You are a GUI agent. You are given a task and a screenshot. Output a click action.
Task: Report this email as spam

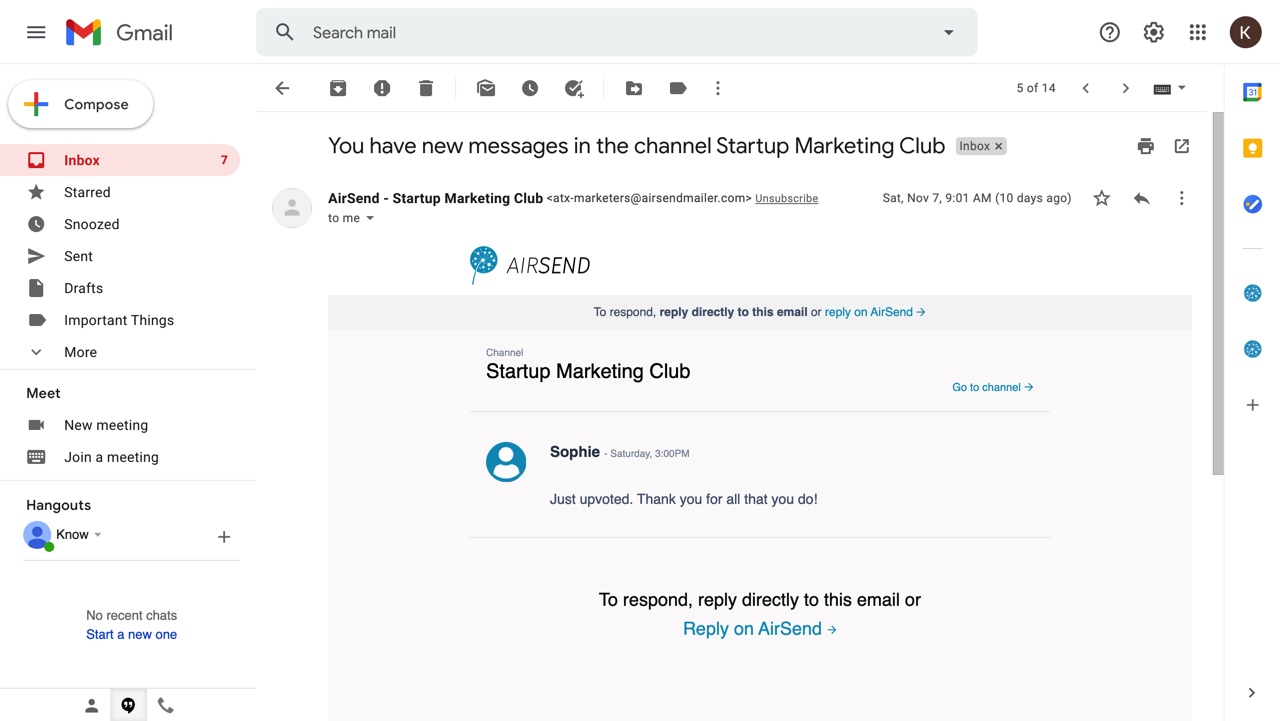tap(382, 88)
